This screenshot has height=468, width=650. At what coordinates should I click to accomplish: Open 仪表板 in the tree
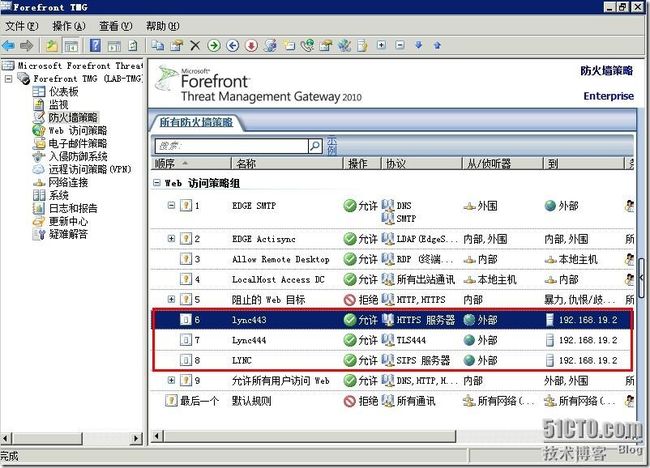point(63,92)
